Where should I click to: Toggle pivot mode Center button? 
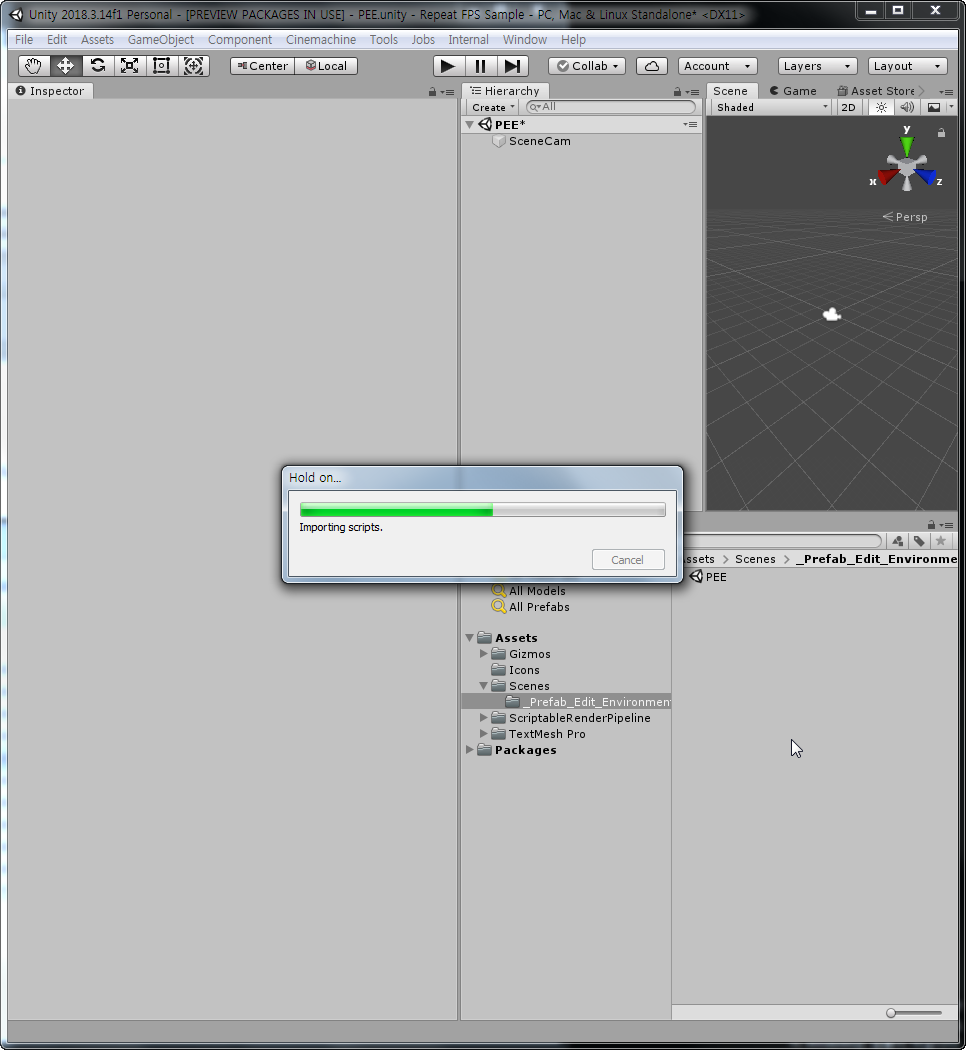[x=262, y=66]
